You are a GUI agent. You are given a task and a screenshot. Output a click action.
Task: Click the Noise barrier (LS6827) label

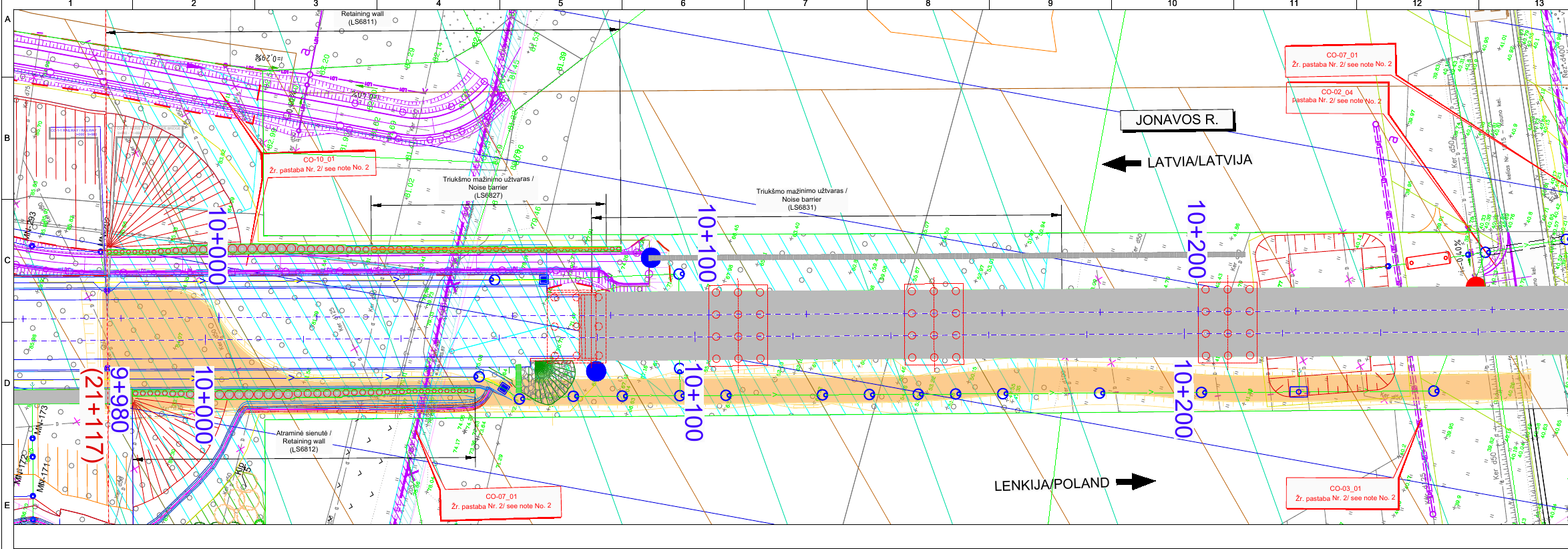click(487, 187)
